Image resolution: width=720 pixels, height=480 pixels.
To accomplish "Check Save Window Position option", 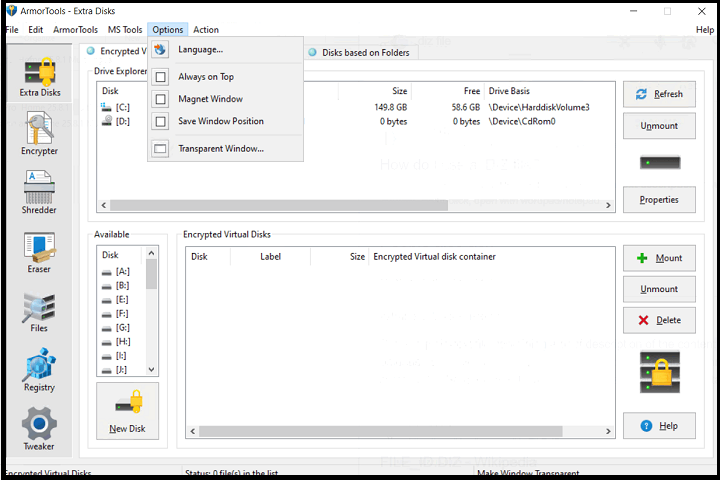I will click(160, 121).
